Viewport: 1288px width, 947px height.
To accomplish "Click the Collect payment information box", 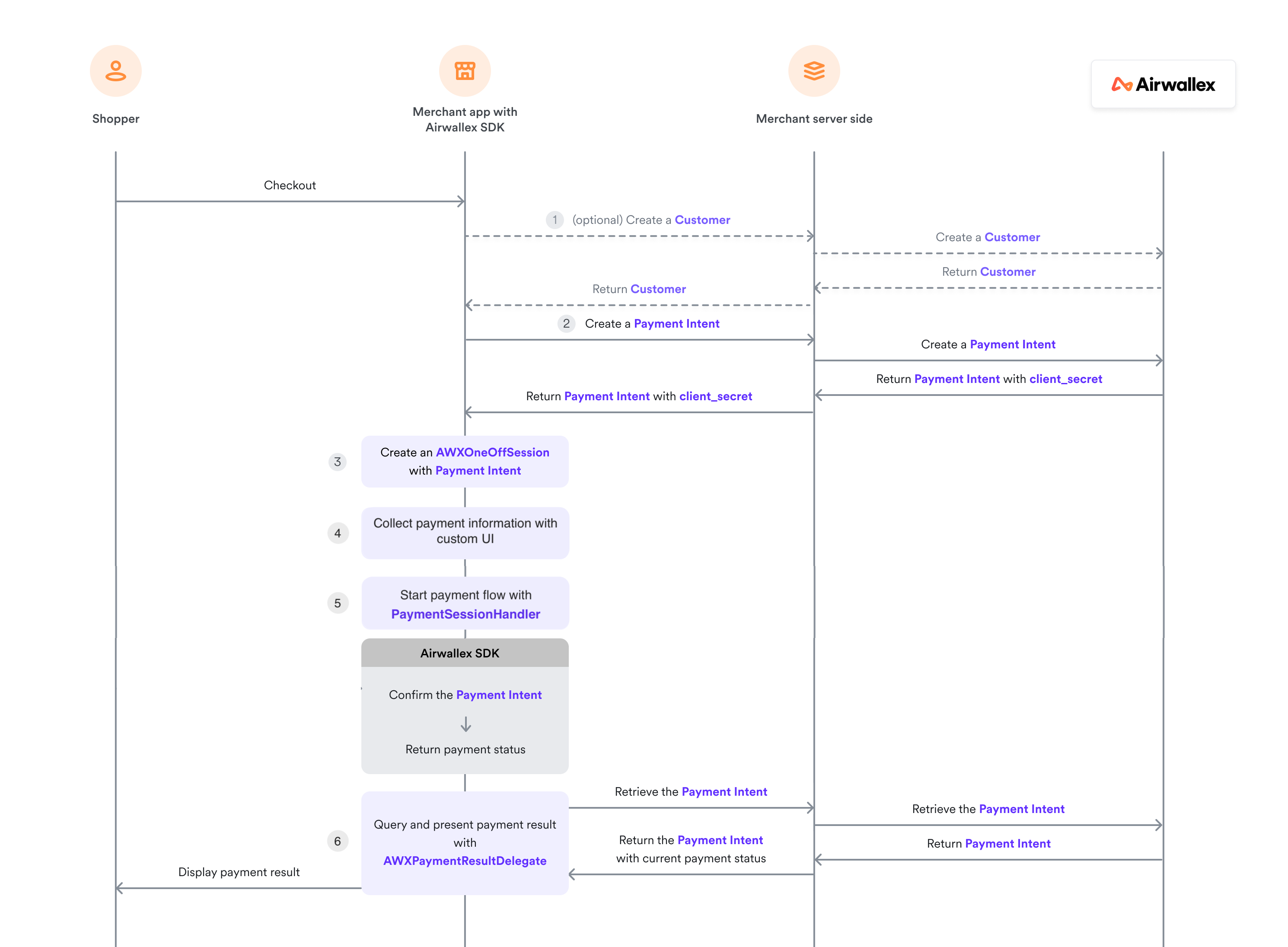I will [464, 532].
